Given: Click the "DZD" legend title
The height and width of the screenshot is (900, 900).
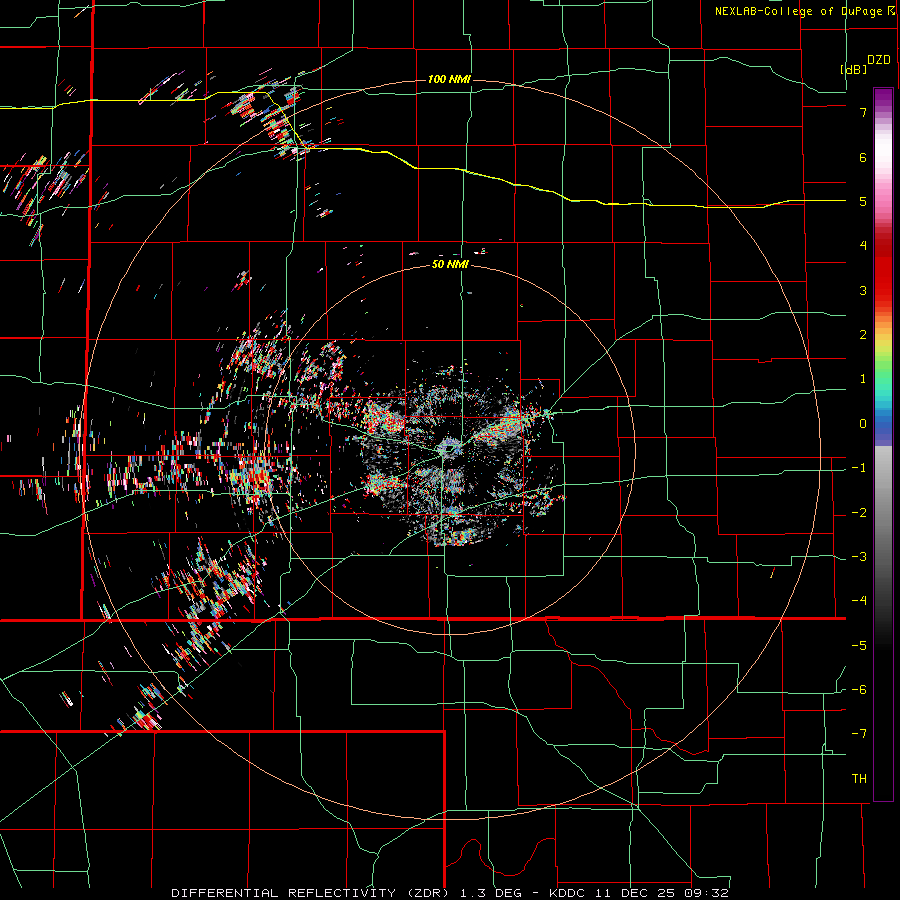Looking at the screenshot, I should point(879,60).
